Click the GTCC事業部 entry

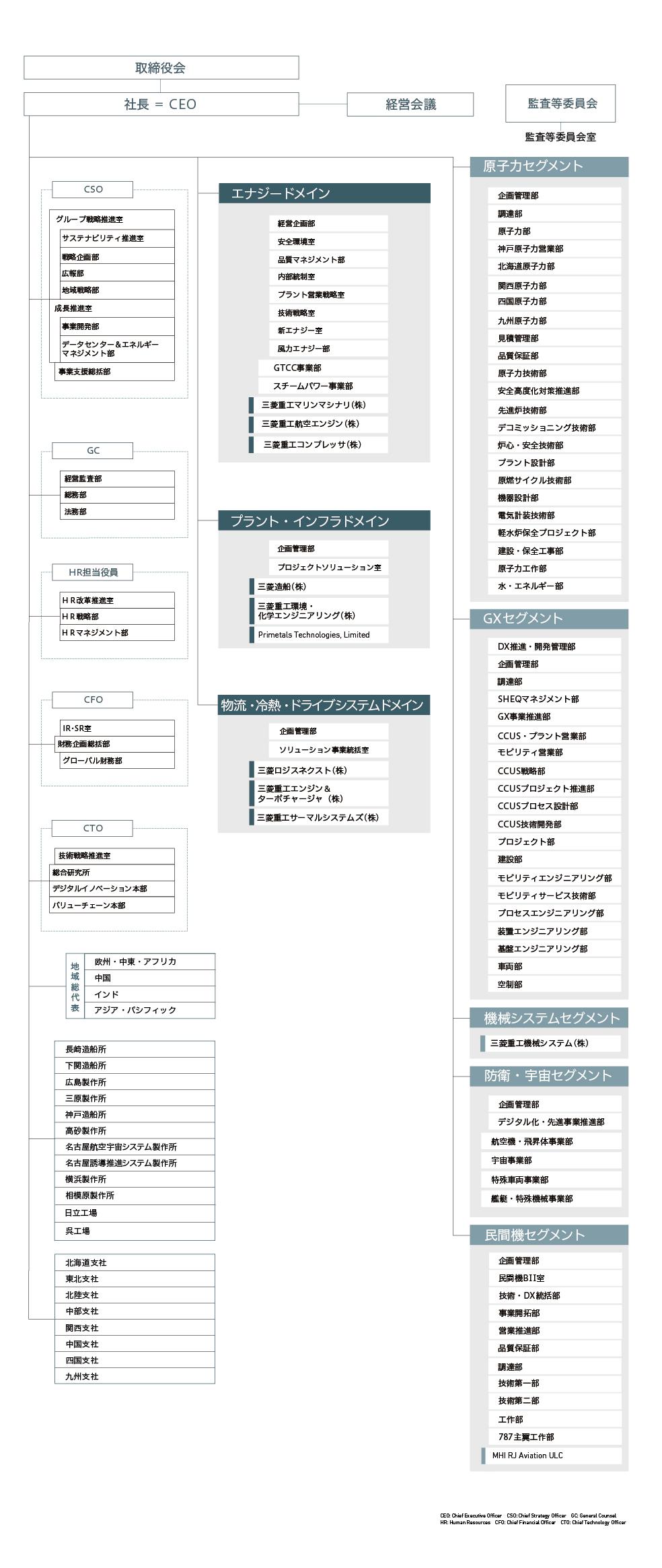coord(323,368)
